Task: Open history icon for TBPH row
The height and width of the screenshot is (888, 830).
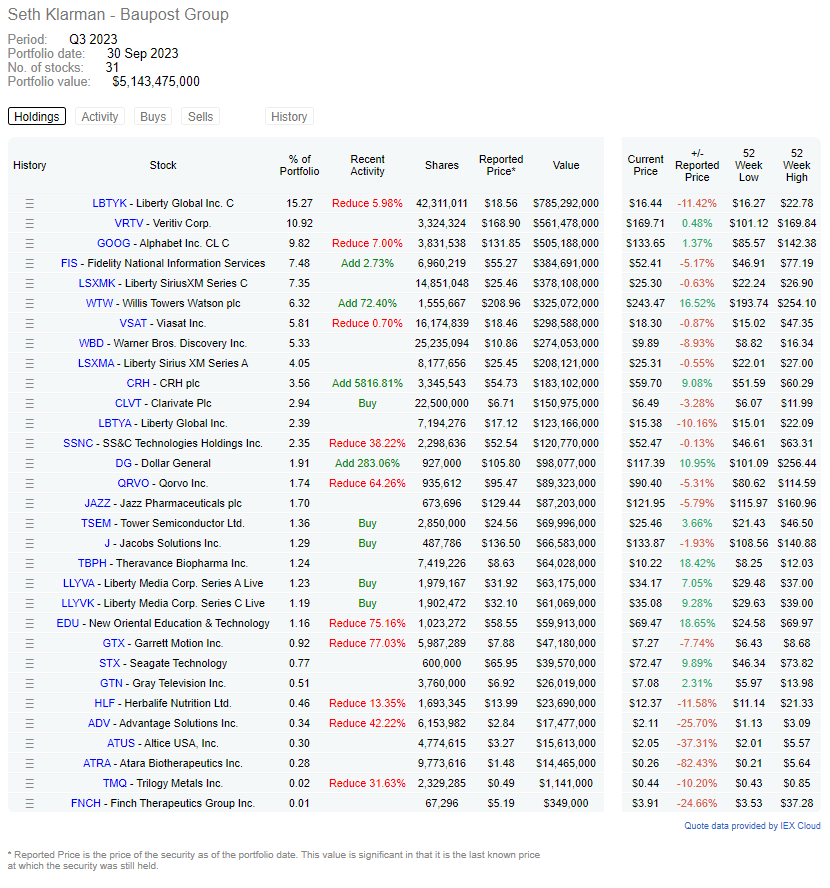Action: coord(29,563)
